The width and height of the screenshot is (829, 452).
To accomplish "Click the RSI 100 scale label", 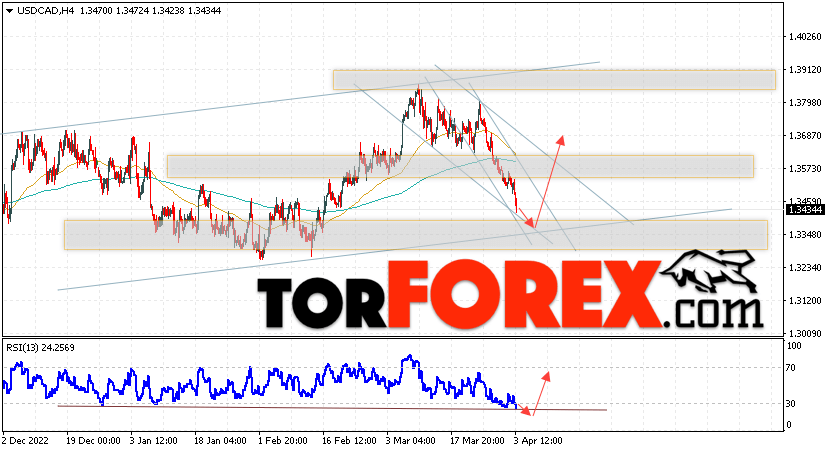I will [794, 346].
